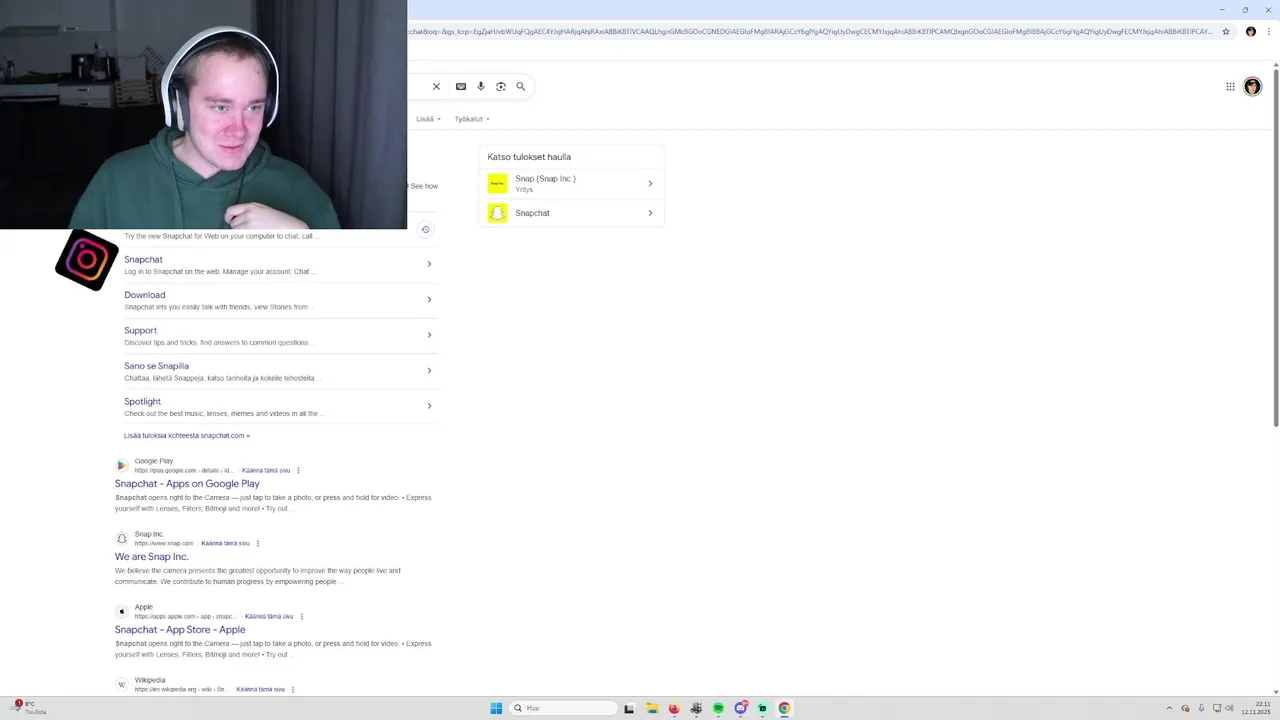Open the Spotlight sitelink
Image resolution: width=1280 pixels, height=720 pixels.
coord(142,402)
